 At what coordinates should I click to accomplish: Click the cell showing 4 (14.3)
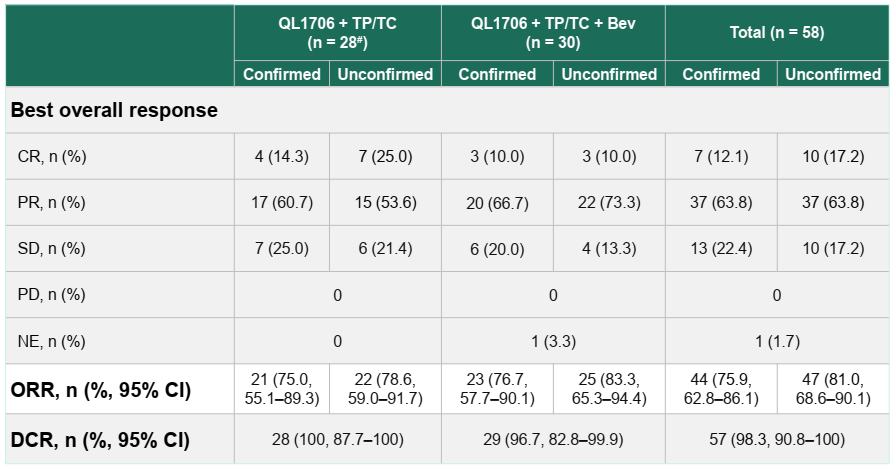click(282, 157)
